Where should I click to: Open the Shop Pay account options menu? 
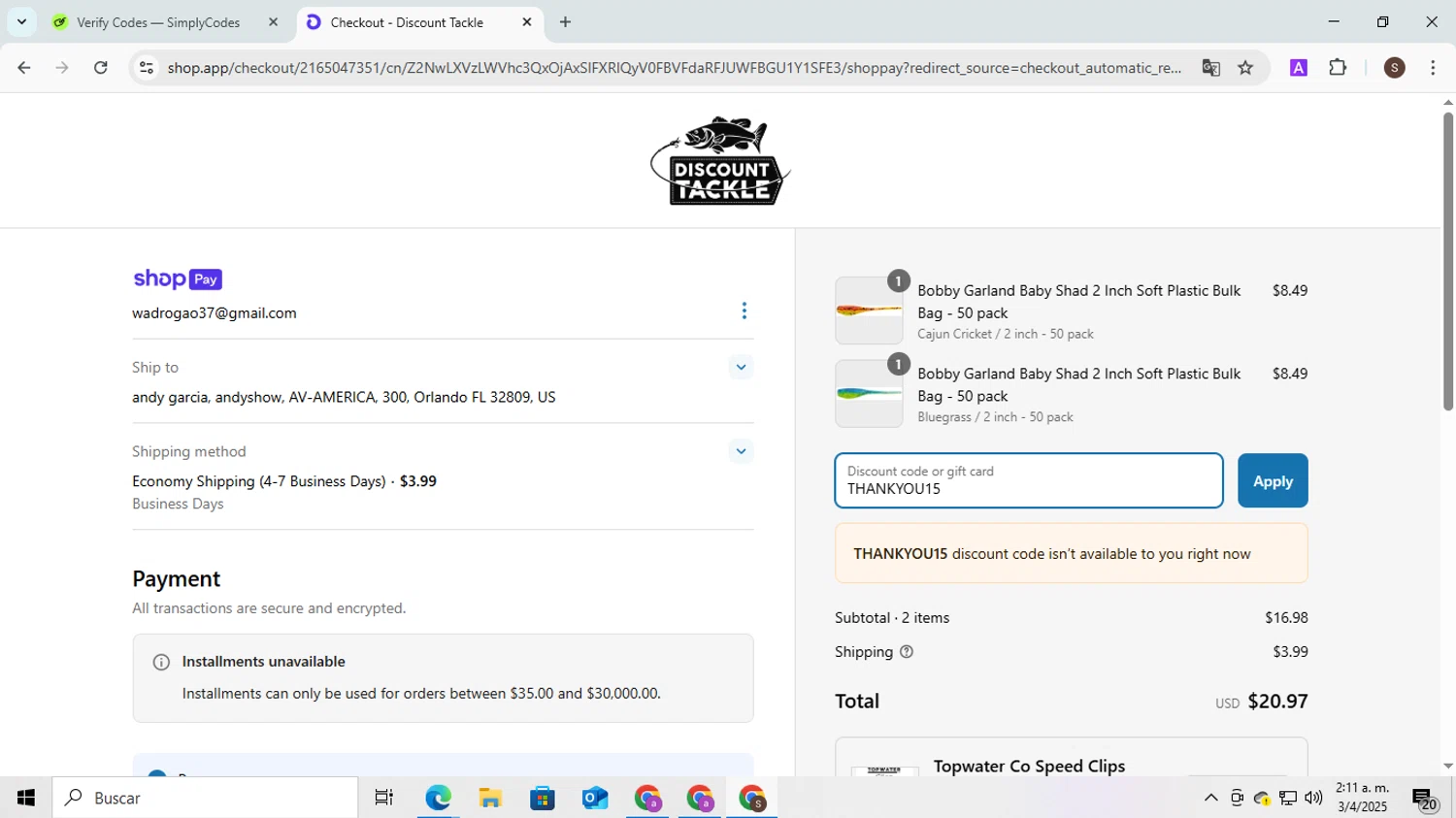pos(745,311)
